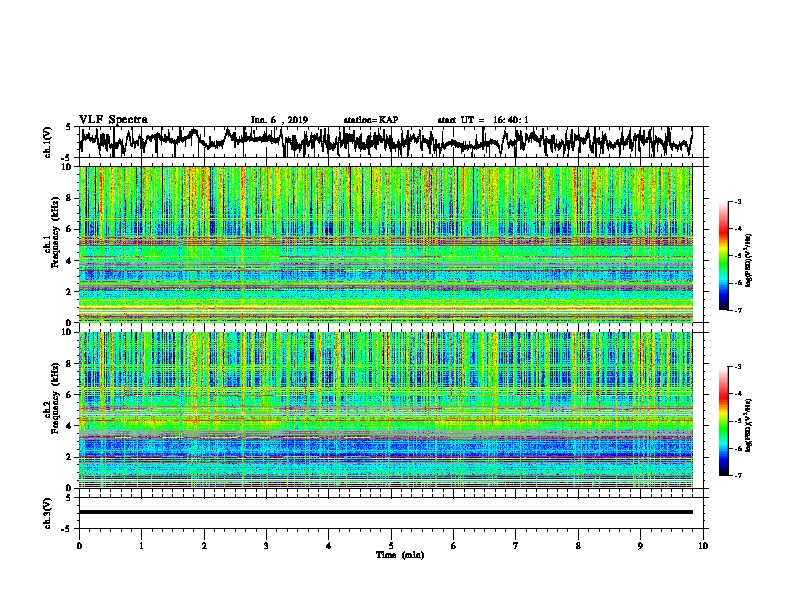792x612 pixels.
Task: Click the 'station=KAP' header label
Action: tap(371, 120)
